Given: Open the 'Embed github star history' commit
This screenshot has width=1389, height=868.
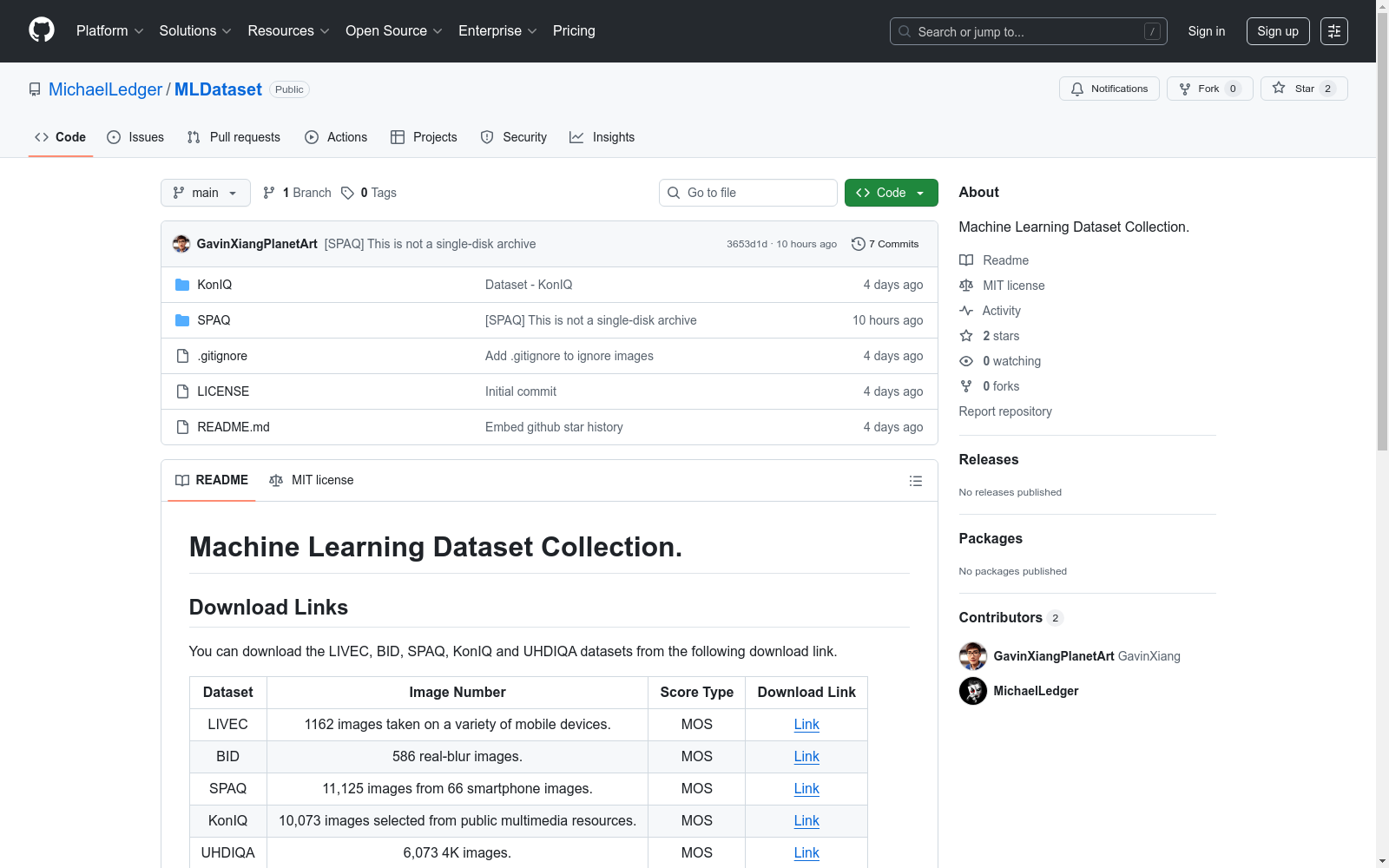Looking at the screenshot, I should [x=554, y=427].
